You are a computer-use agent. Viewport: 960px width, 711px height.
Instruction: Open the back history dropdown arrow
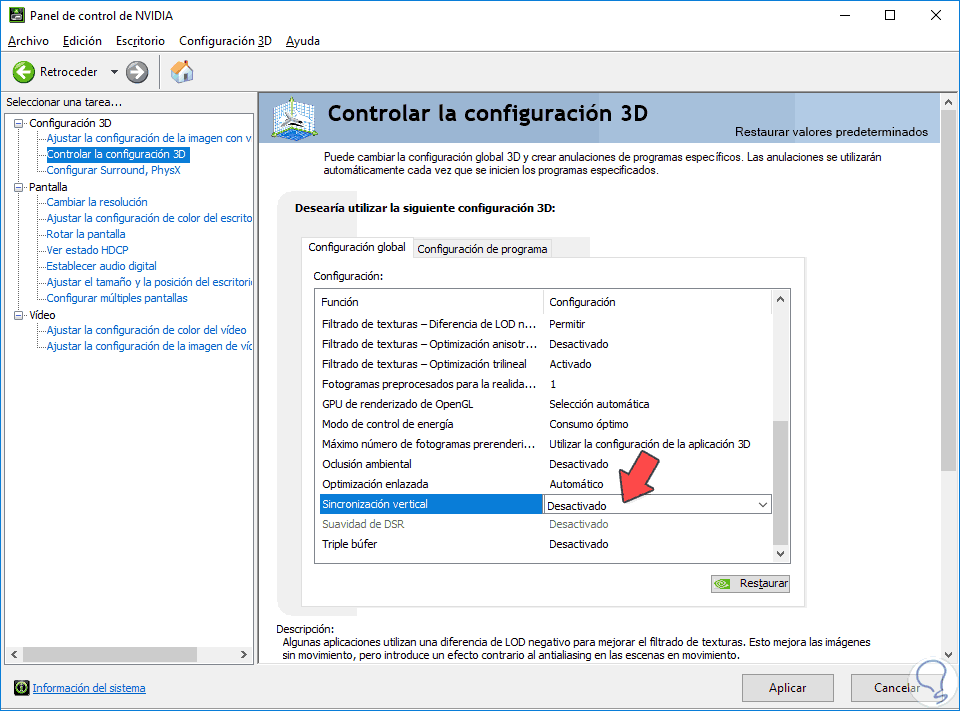point(114,72)
